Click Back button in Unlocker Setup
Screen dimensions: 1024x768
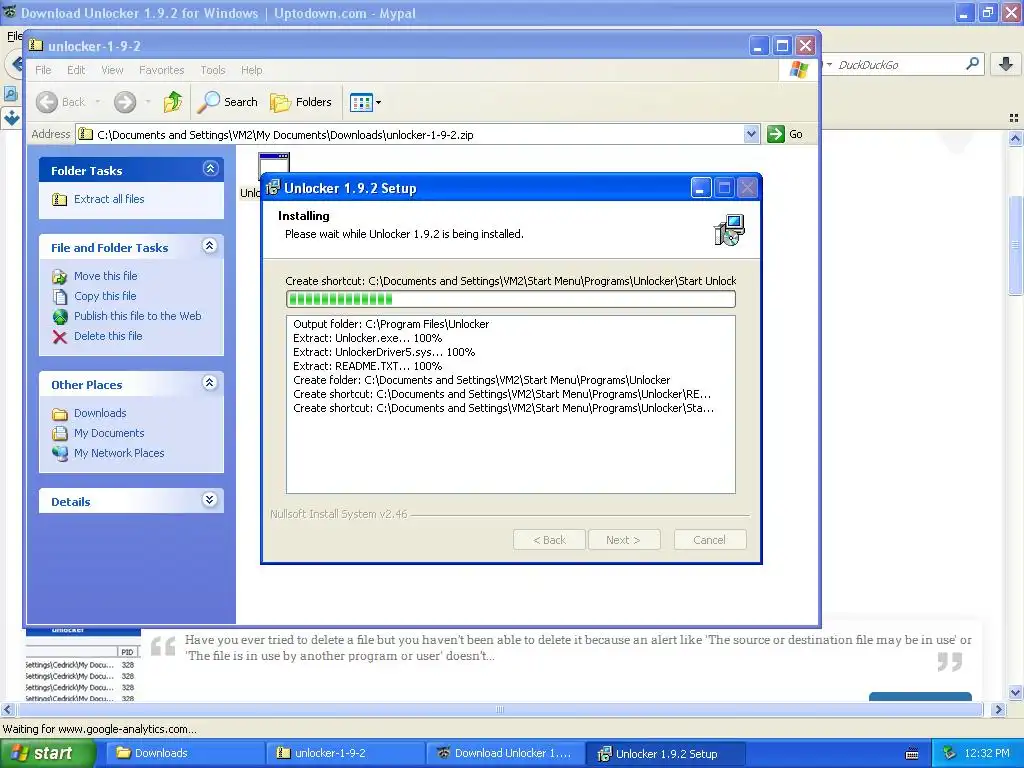549,540
